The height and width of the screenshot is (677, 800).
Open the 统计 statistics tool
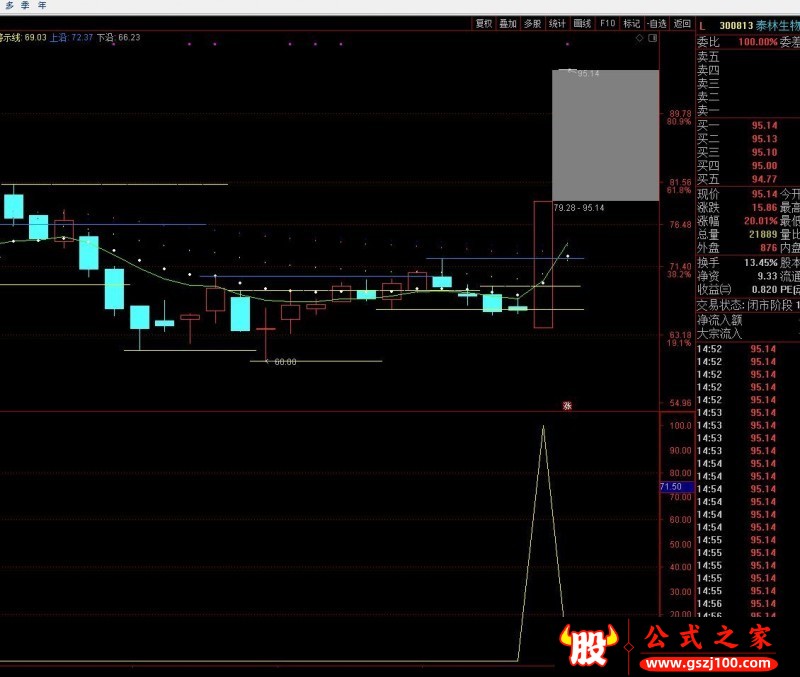pos(557,23)
